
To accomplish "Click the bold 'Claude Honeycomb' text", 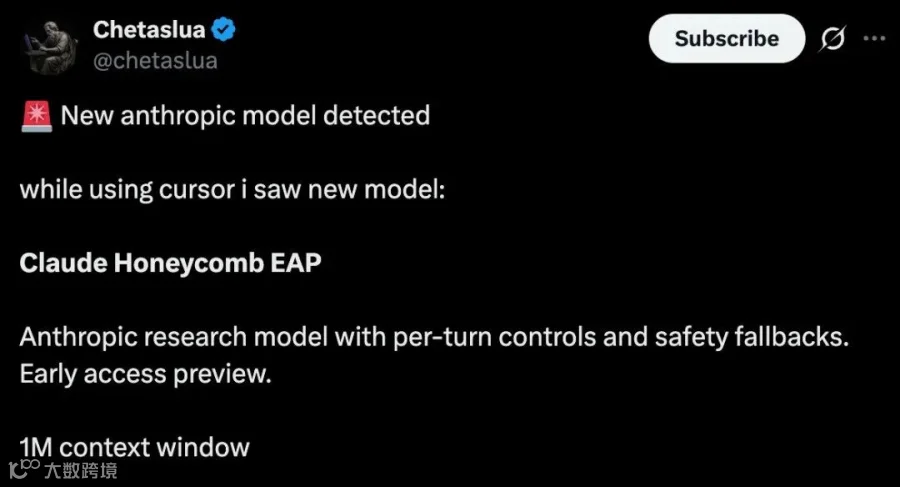I will 142,264.
